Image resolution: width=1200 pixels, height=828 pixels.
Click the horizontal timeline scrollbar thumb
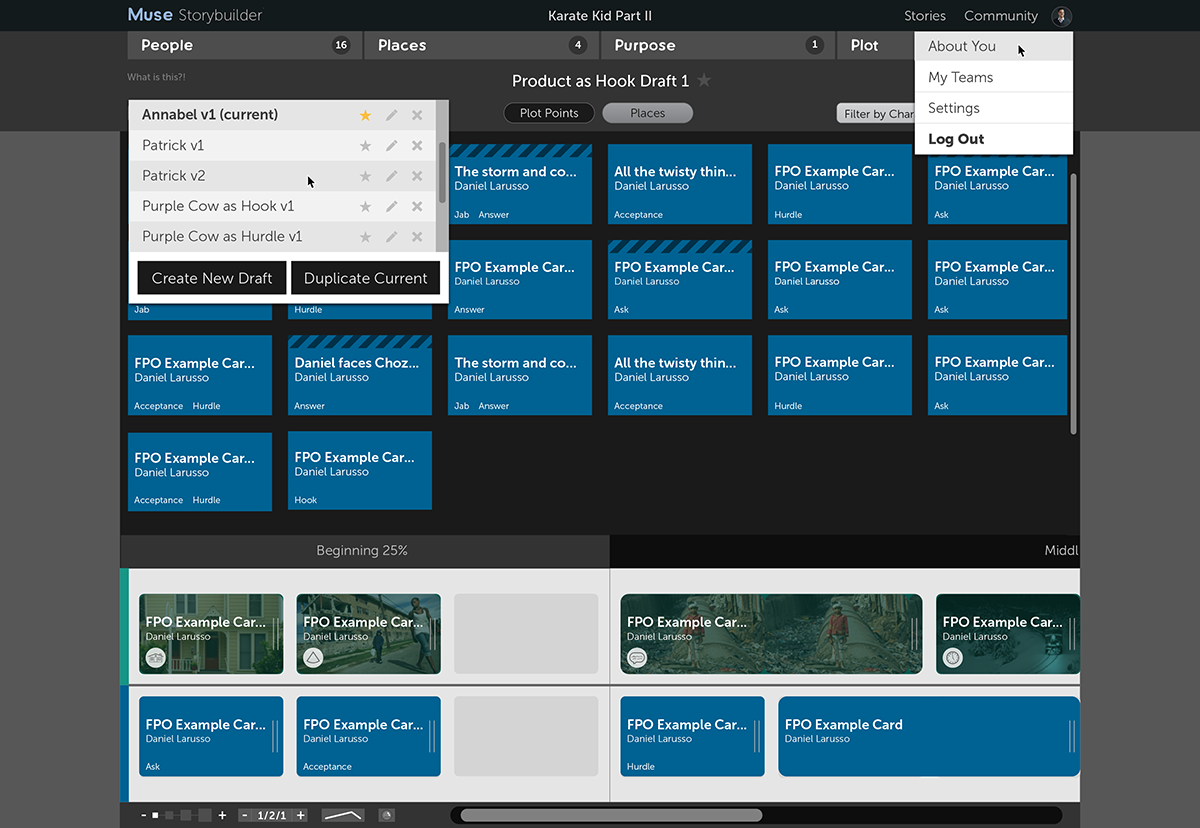tap(611, 815)
